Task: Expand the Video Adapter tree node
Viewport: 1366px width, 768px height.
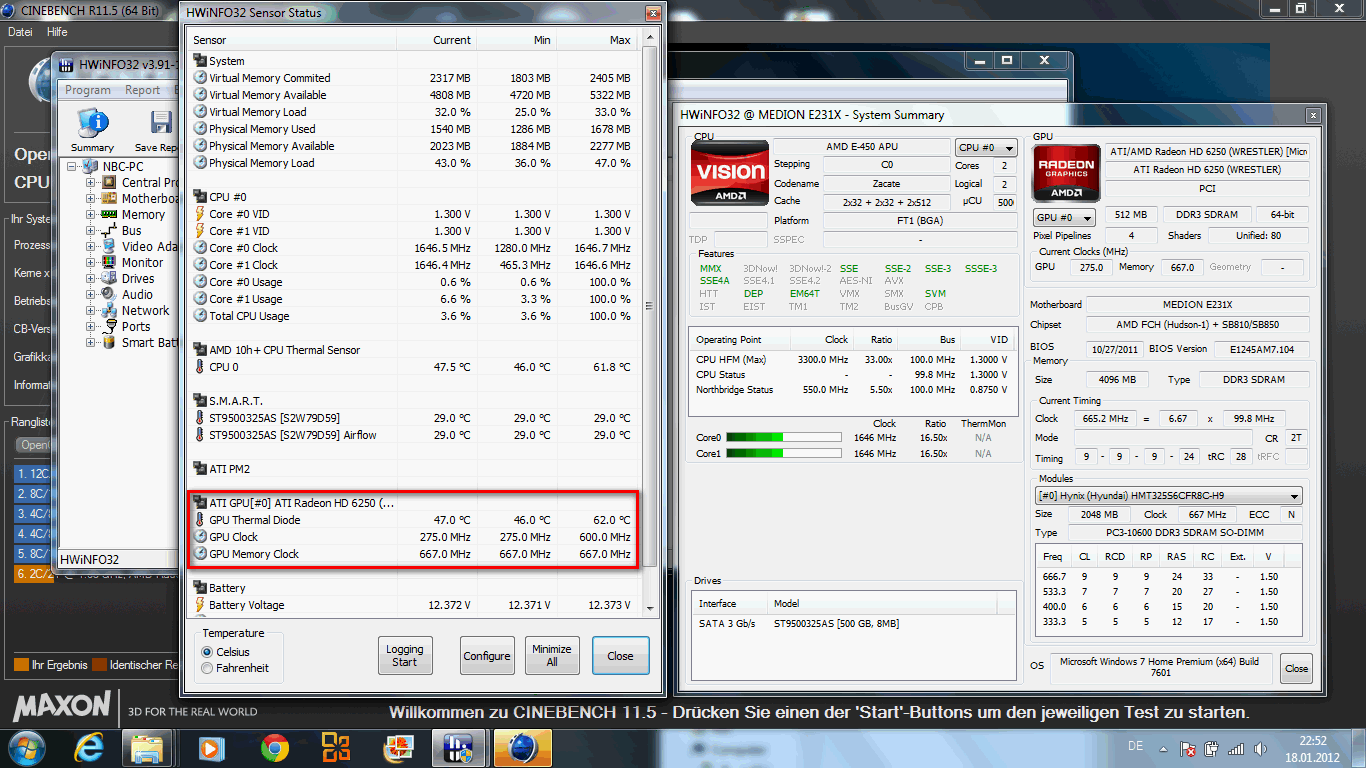Action: coord(91,247)
